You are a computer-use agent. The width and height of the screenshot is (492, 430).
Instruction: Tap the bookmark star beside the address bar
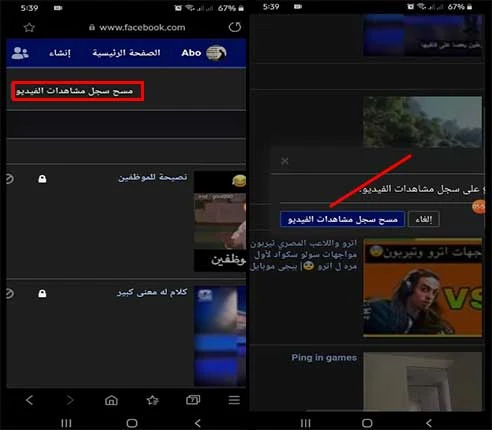[29, 27]
